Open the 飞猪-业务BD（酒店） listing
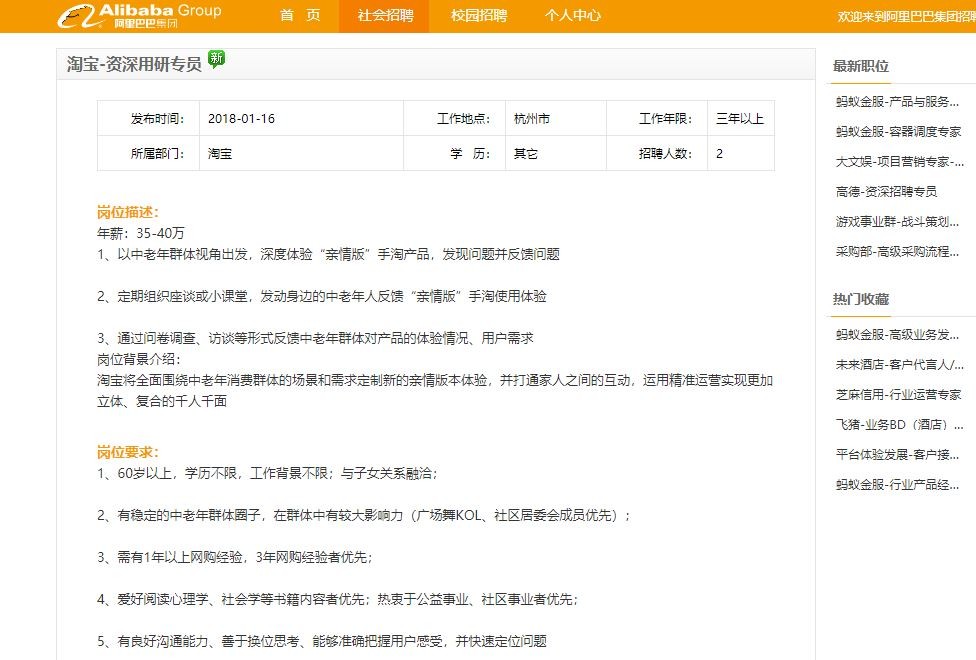The height and width of the screenshot is (660, 976). 899,424
